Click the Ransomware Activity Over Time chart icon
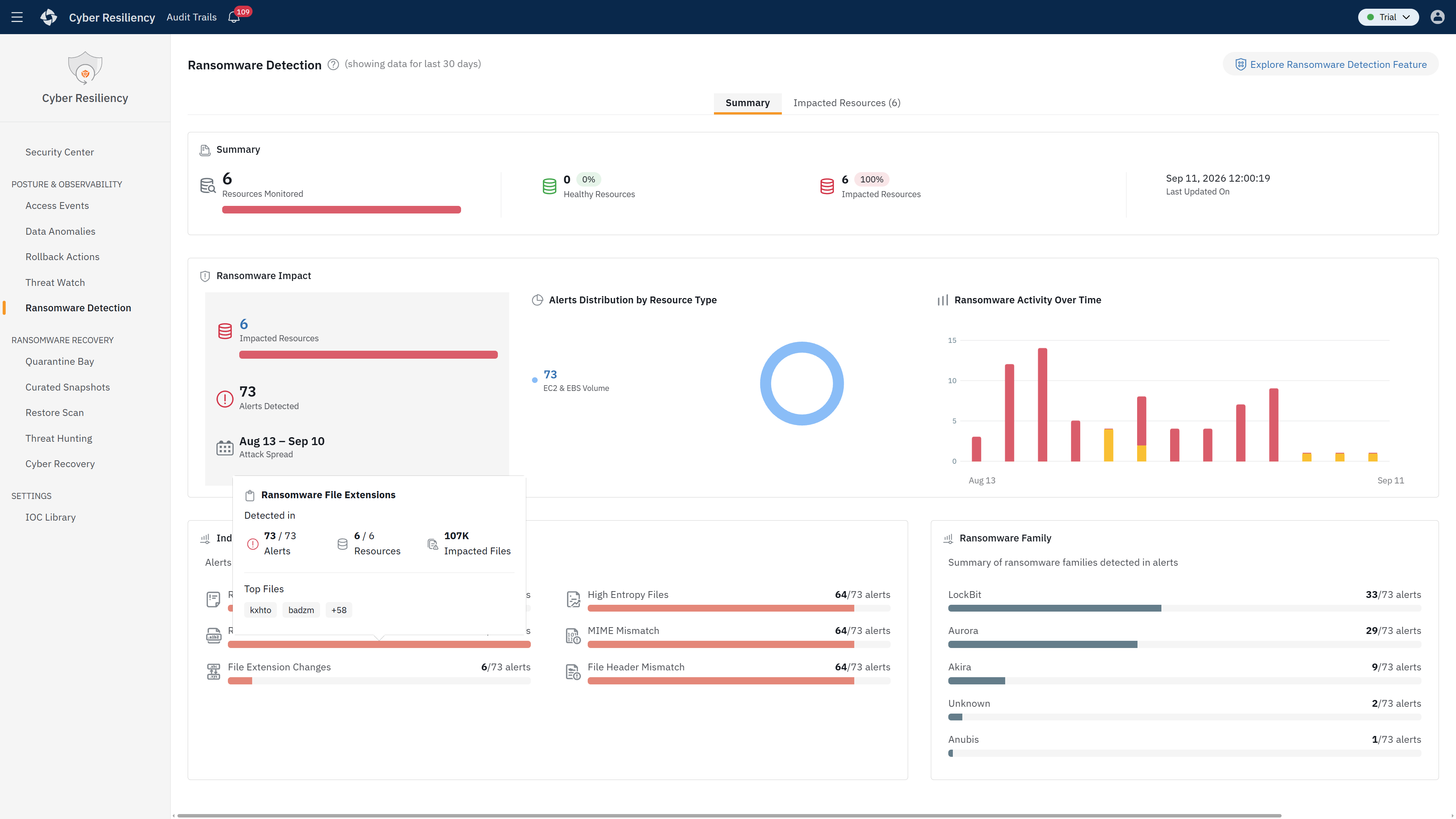 coord(943,300)
